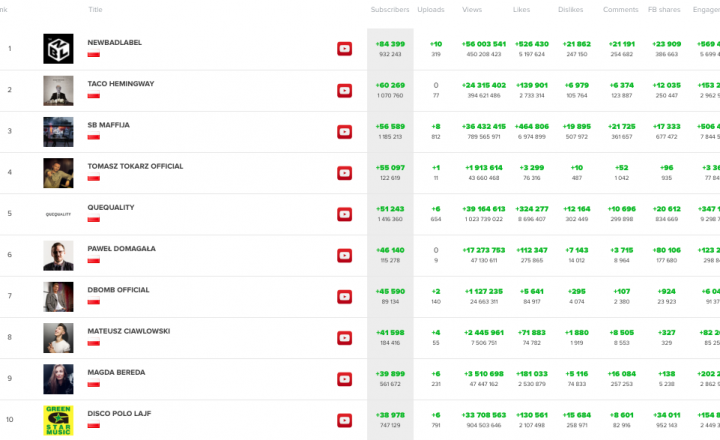Open SB Maffija's YouTube channel icon
The height and width of the screenshot is (440, 720).
click(x=344, y=131)
